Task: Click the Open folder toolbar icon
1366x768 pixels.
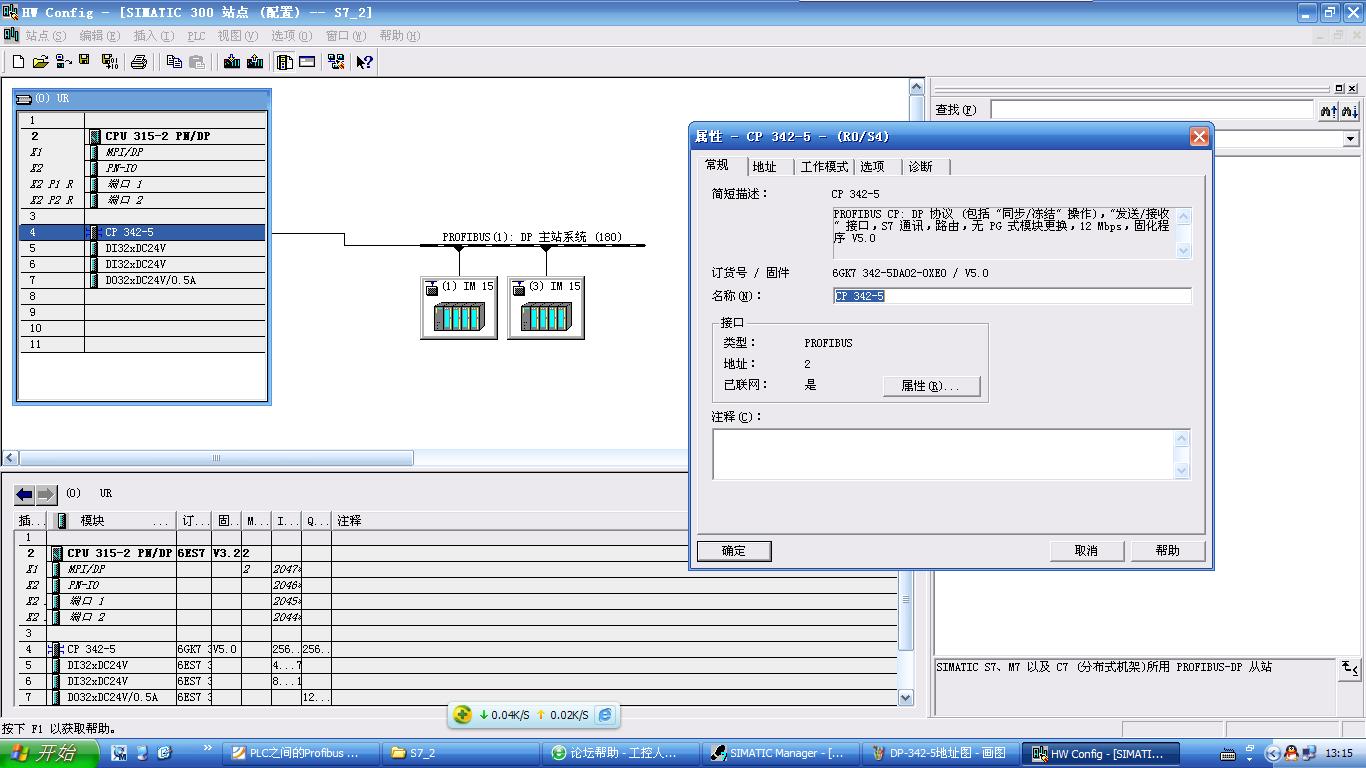Action: coord(40,62)
